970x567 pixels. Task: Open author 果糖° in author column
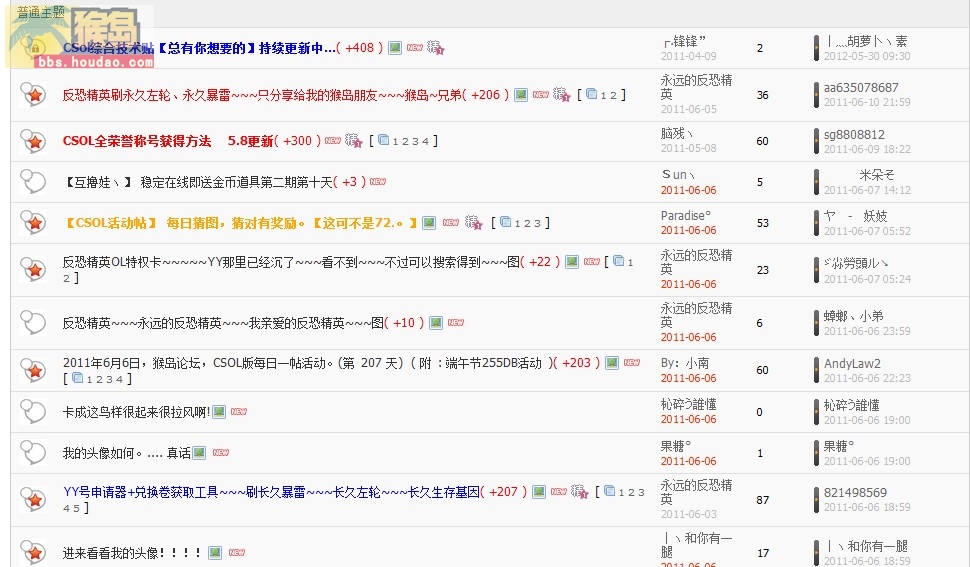(676, 446)
